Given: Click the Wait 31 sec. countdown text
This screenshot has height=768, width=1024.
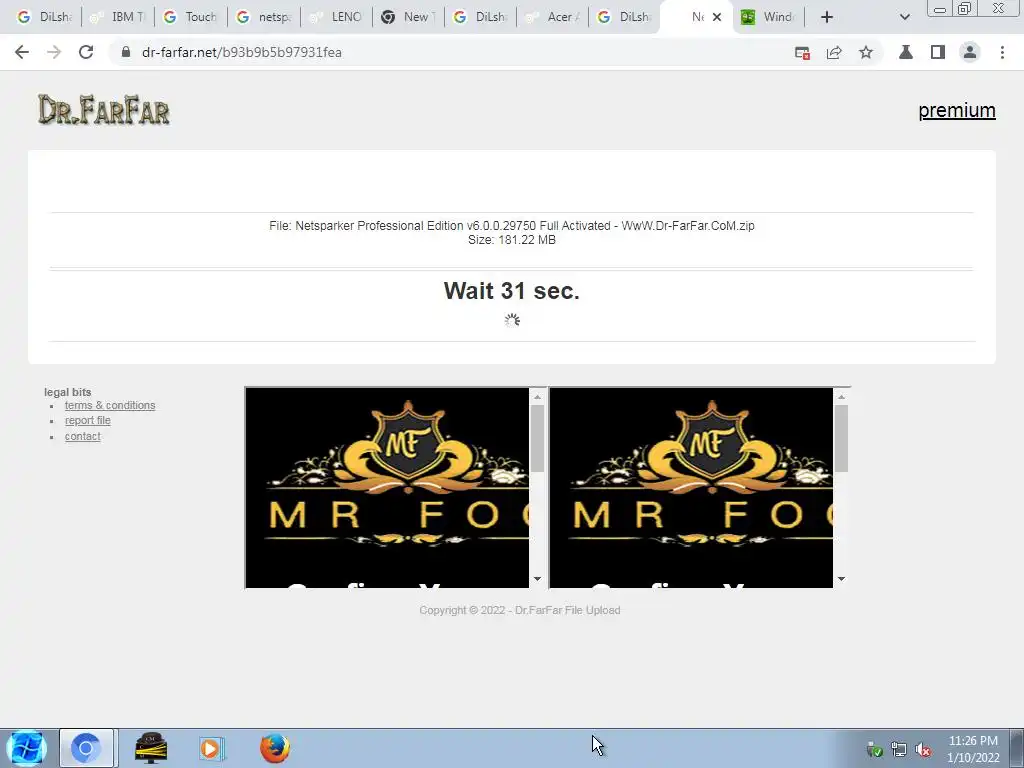Looking at the screenshot, I should [511, 291].
